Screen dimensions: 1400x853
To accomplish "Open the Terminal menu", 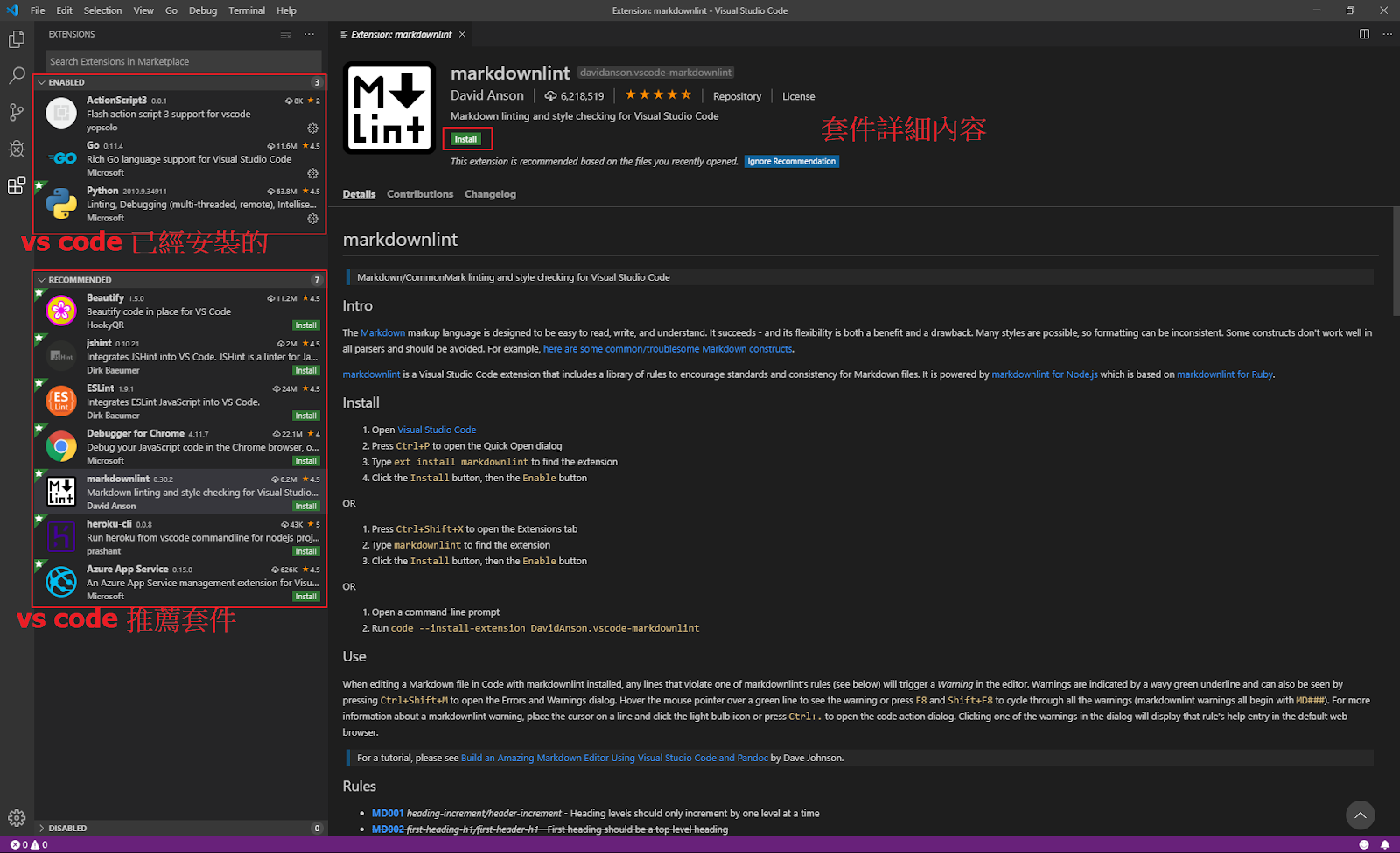I will [x=247, y=10].
